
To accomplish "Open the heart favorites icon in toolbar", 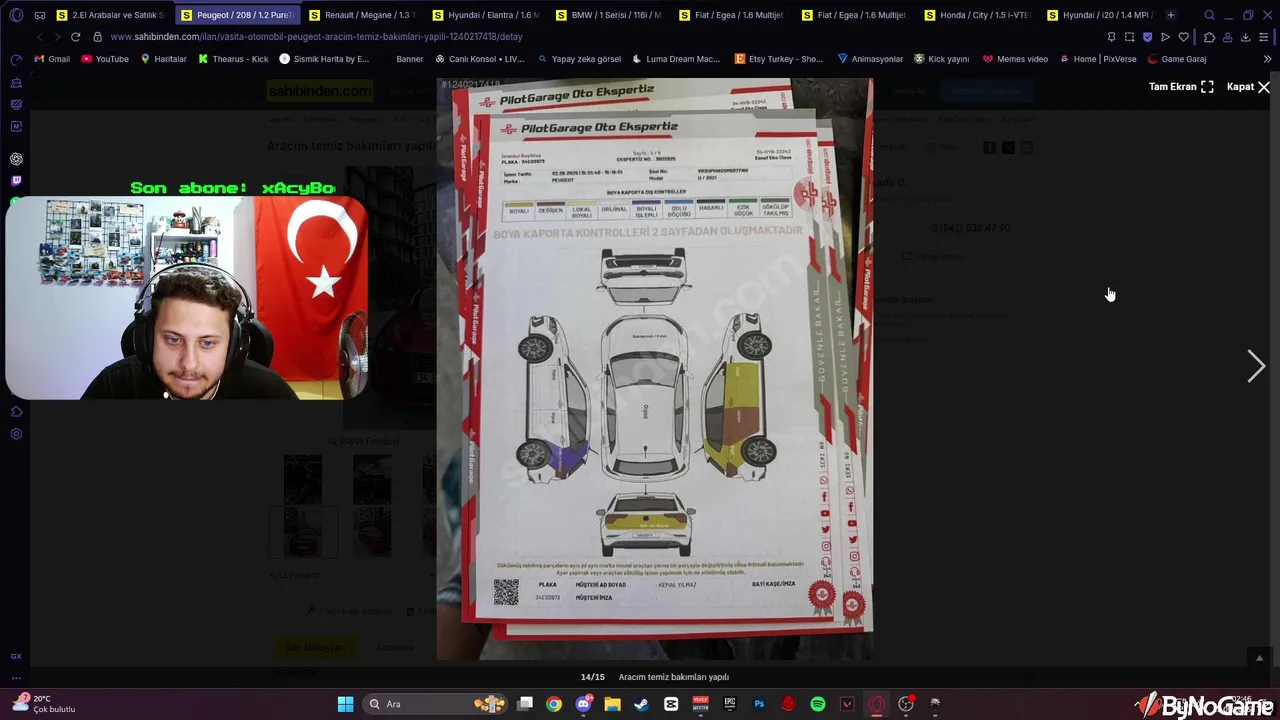I will click(x=1184, y=37).
